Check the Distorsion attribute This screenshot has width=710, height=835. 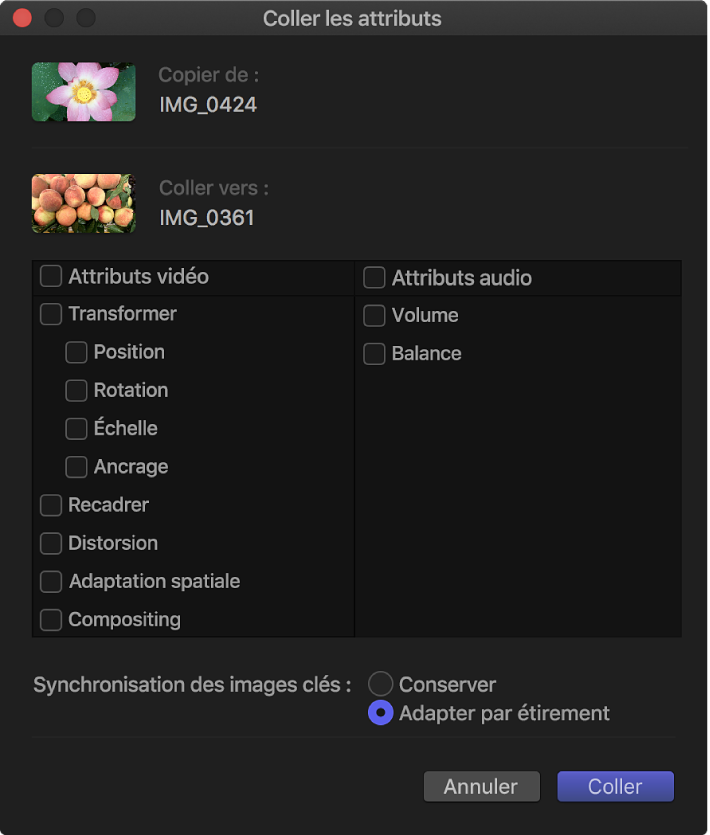coord(51,543)
